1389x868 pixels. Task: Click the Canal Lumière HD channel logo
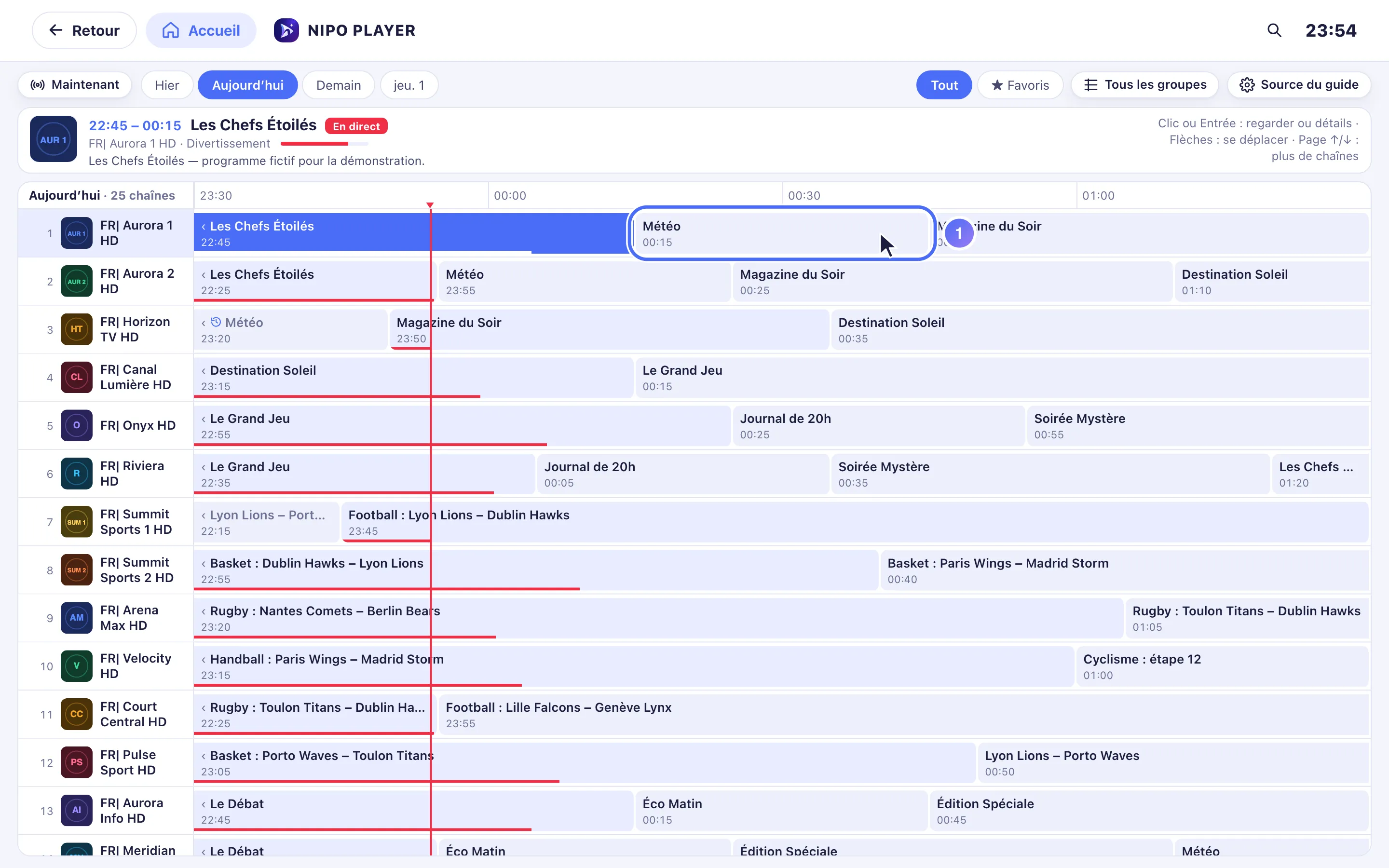point(76,377)
